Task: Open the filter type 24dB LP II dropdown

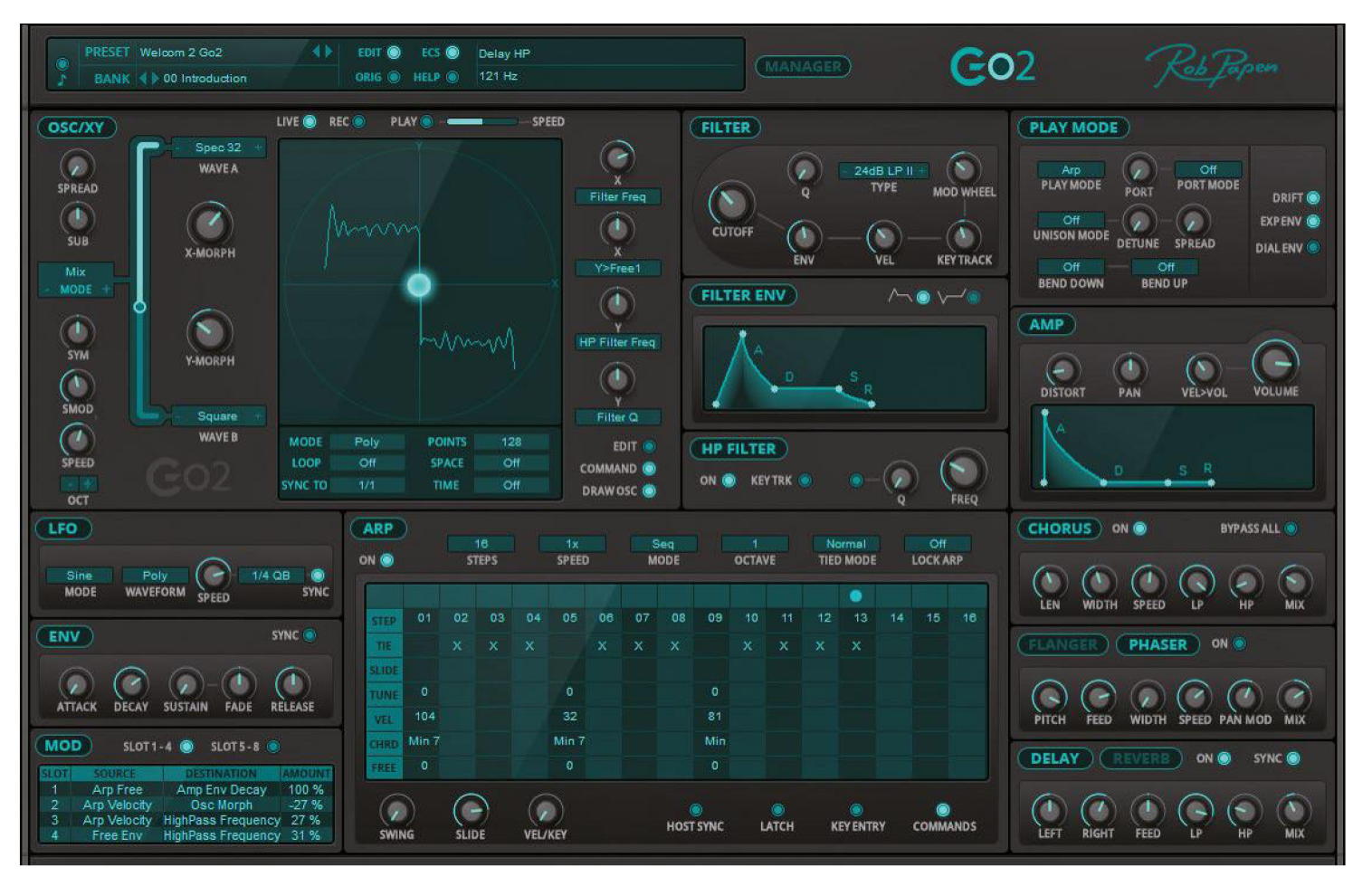Action: coord(883,170)
